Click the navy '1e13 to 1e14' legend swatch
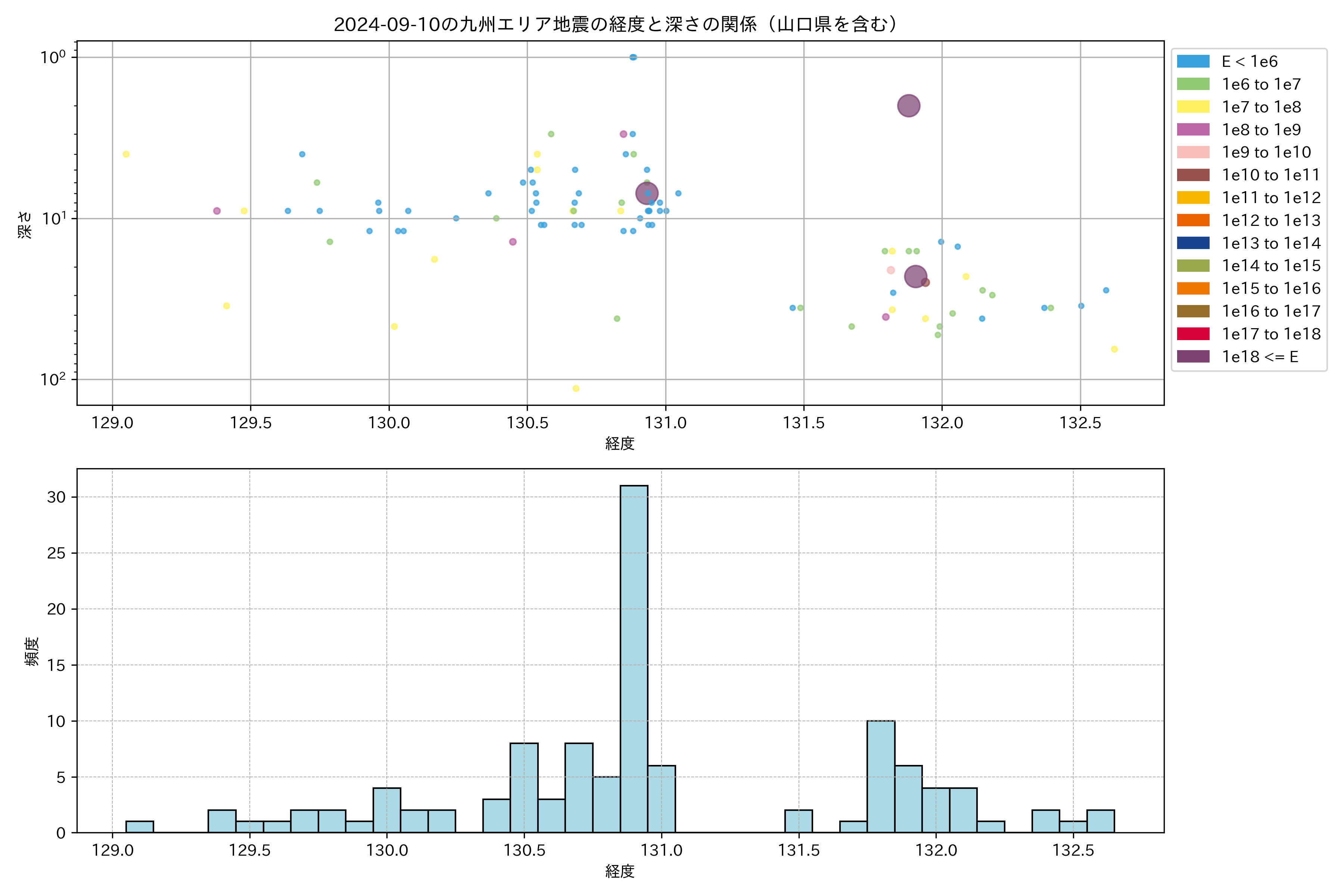The width and height of the screenshot is (1344, 896). point(1192,243)
